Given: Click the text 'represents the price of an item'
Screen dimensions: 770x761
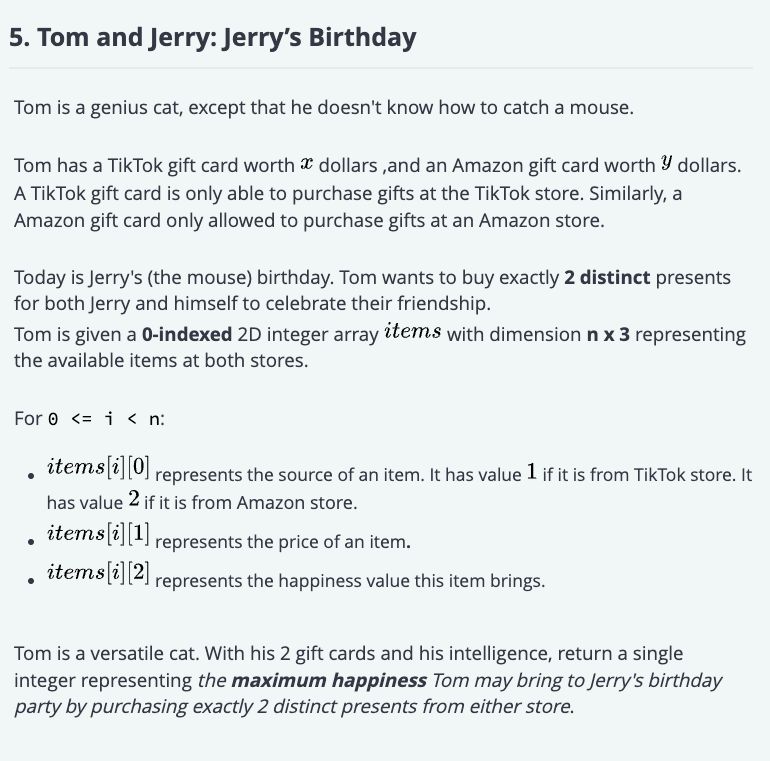Looking at the screenshot, I should pyautogui.click(x=281, y=542).
